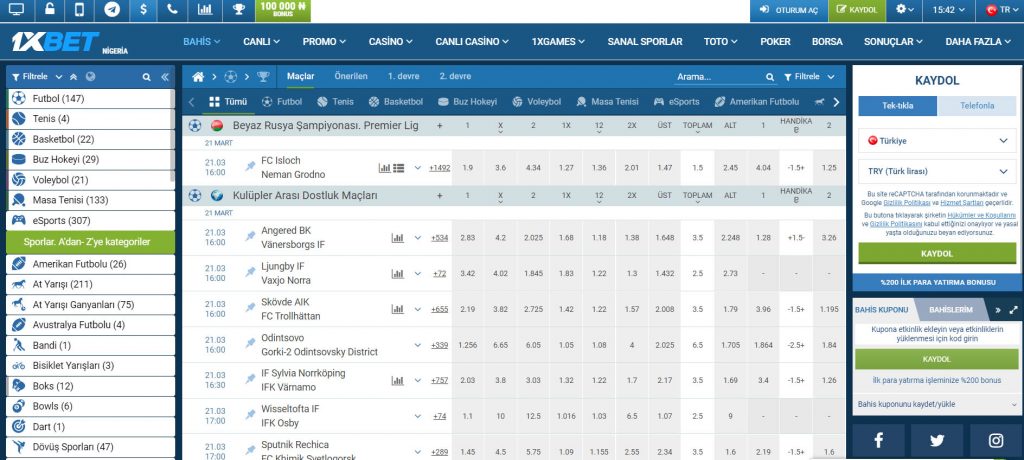Select odds 2.83 for Angered BK
The width and height of the screenshot is (1024, 460).
(x=468, y=238)
